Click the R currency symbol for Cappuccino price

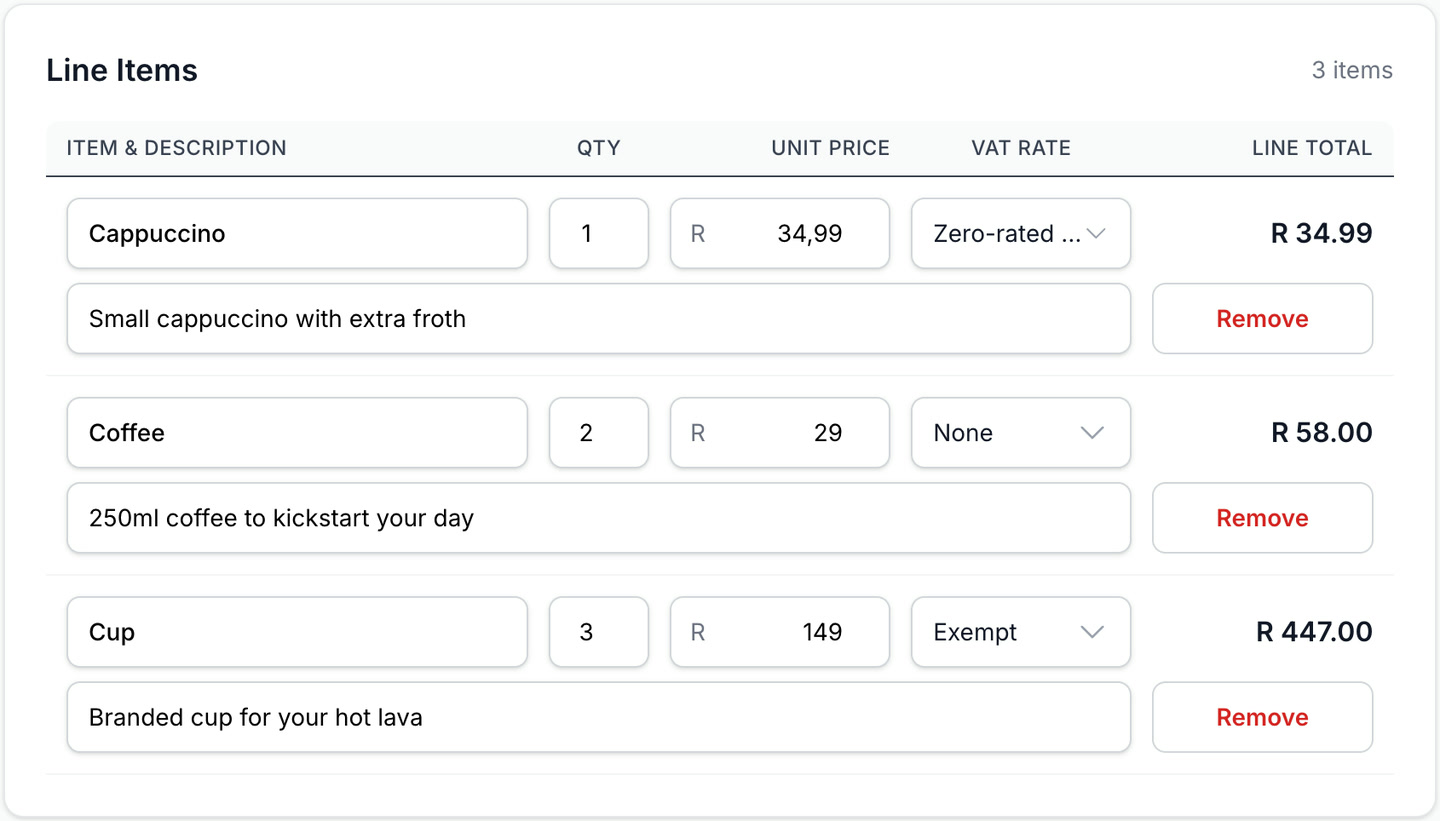(697, 233)
